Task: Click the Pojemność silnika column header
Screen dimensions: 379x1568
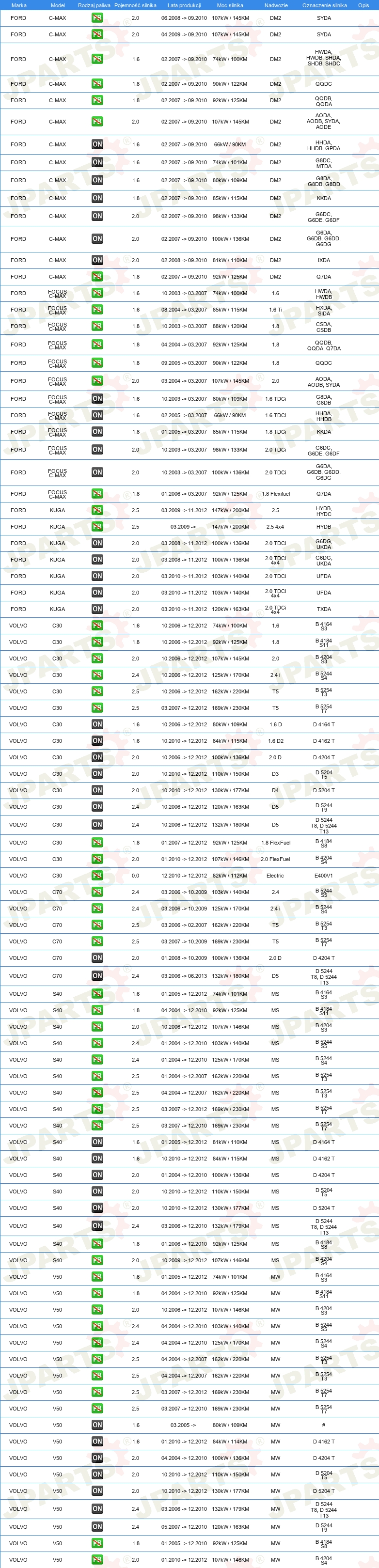Action: click(135, 5)
